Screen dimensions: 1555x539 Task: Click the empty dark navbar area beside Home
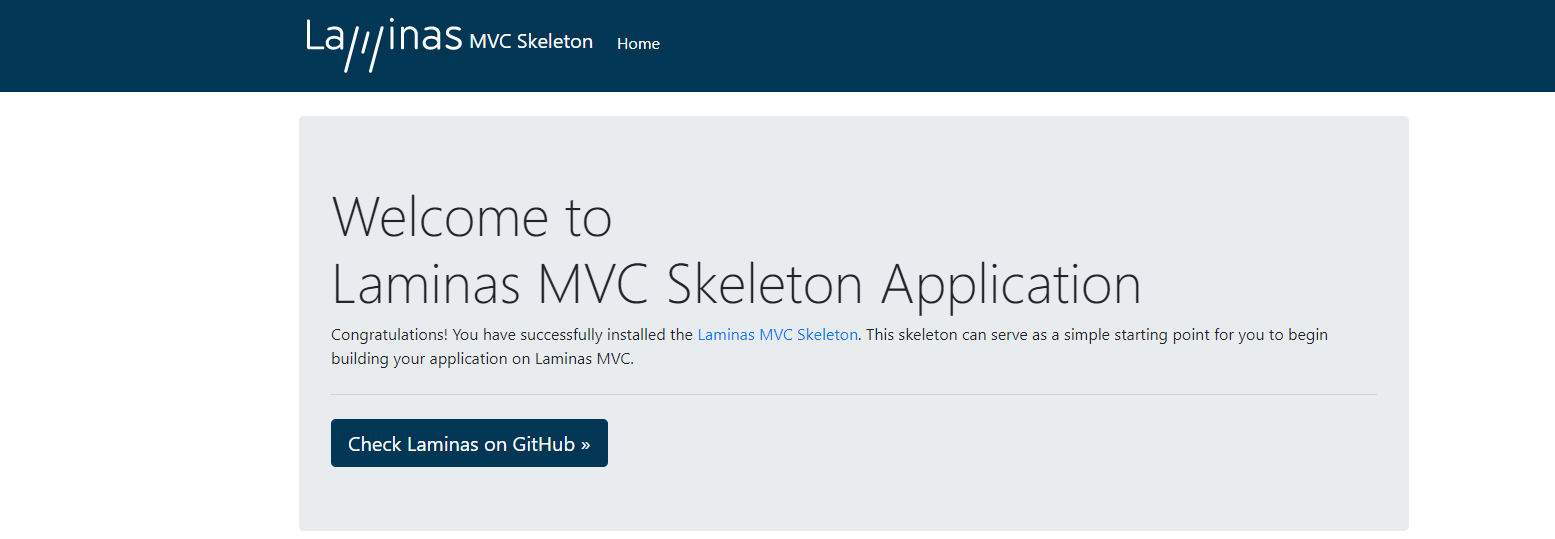(1000, 45)
